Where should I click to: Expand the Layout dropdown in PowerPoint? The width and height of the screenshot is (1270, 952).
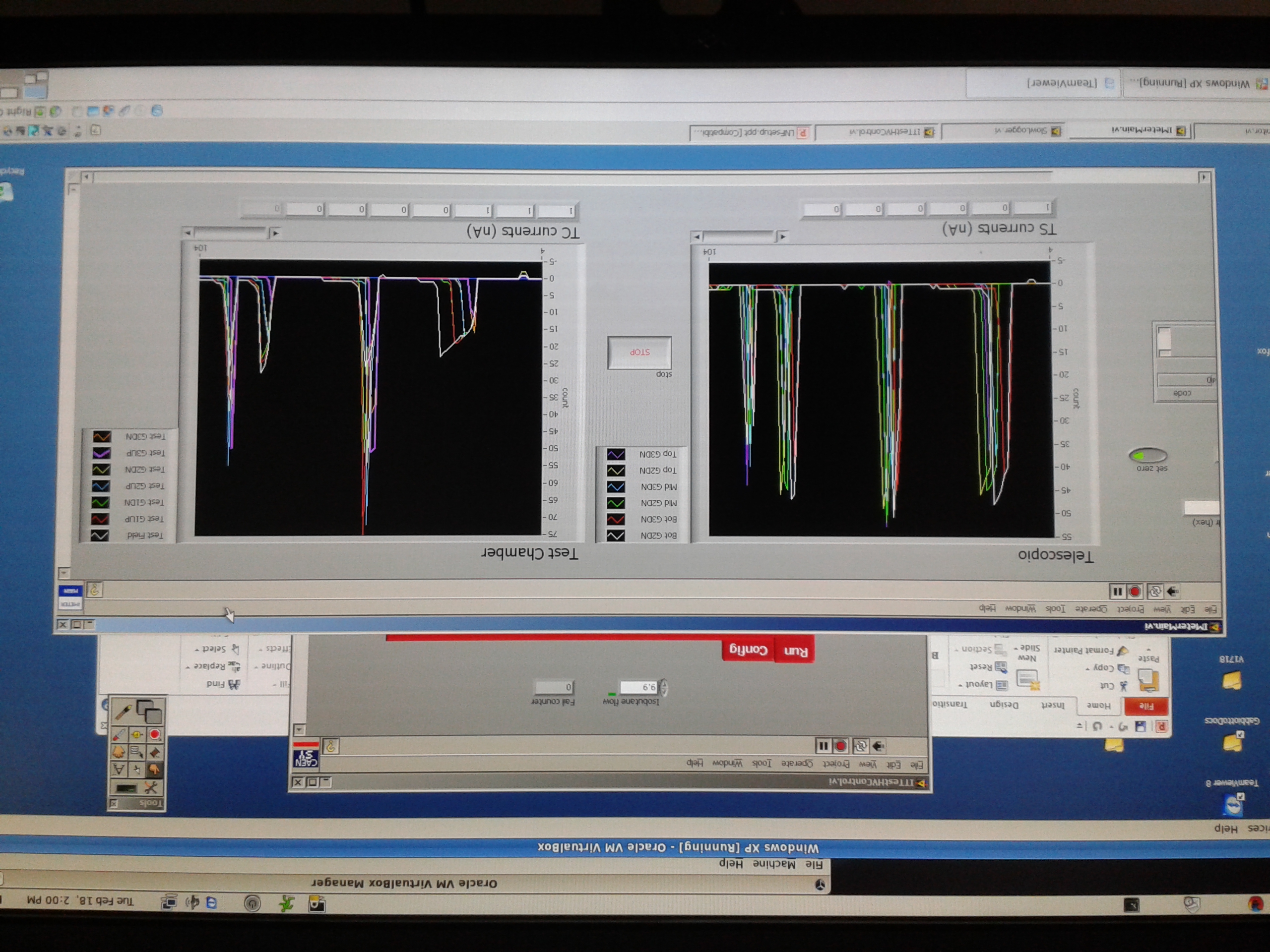(960, 685)
